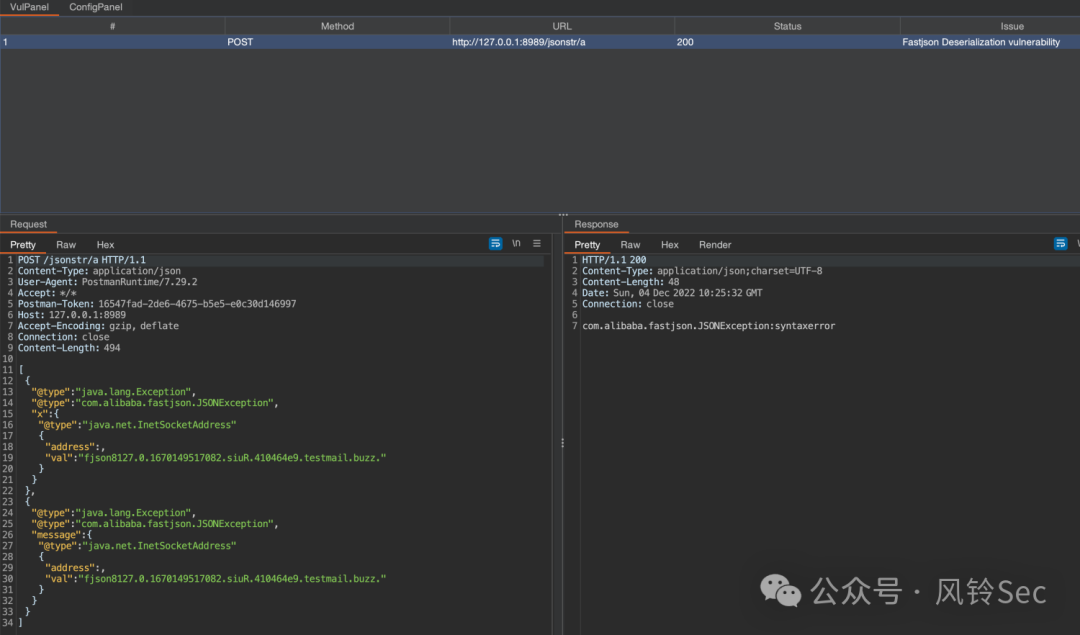Click the Date: Sun, 04 Dec 2022 response header
Viewport: 1080px width, 635px height.
tap(672, 293)
